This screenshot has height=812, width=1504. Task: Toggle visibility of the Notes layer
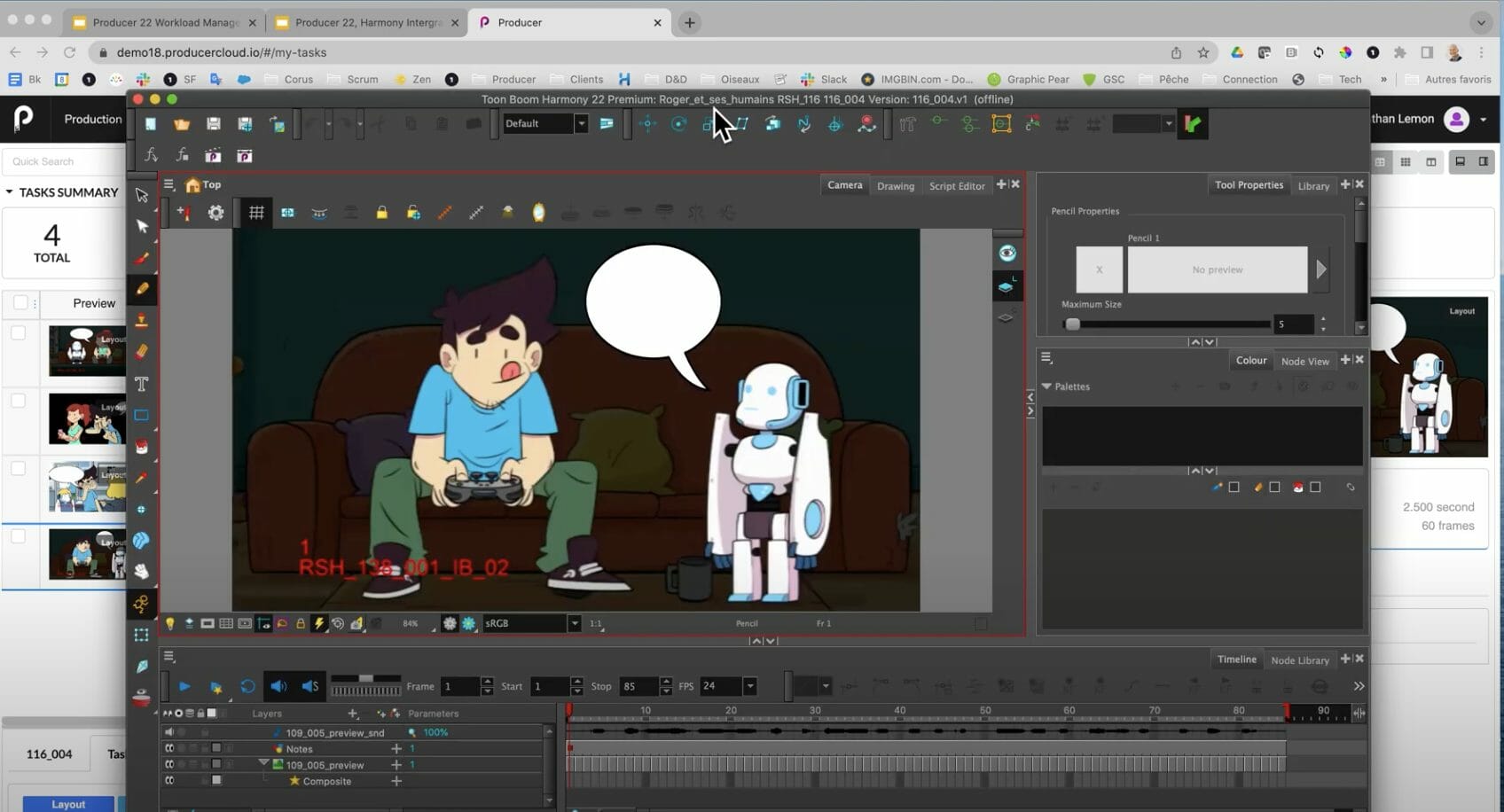point(168,748)
